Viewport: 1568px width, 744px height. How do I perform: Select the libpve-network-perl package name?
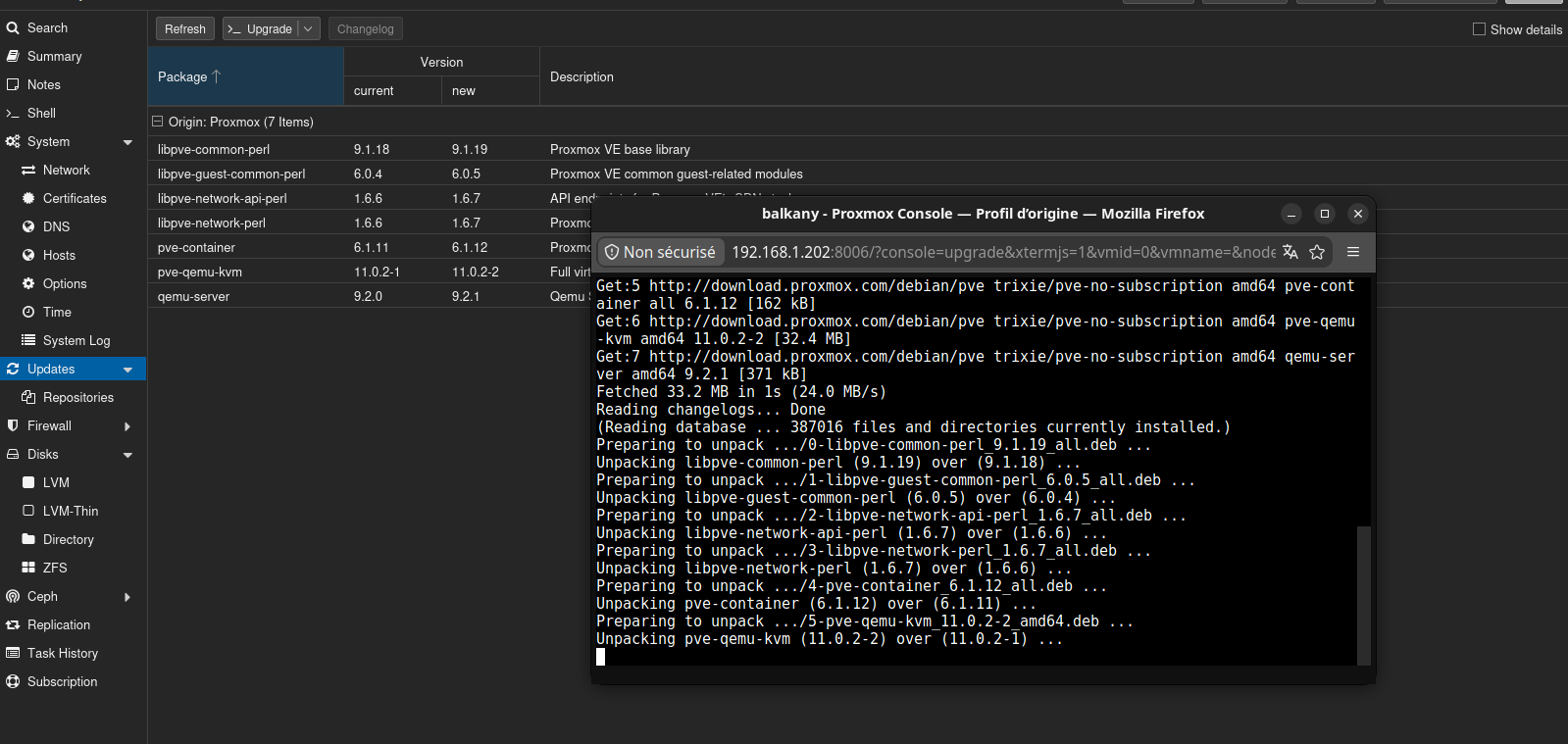[212, 223]
